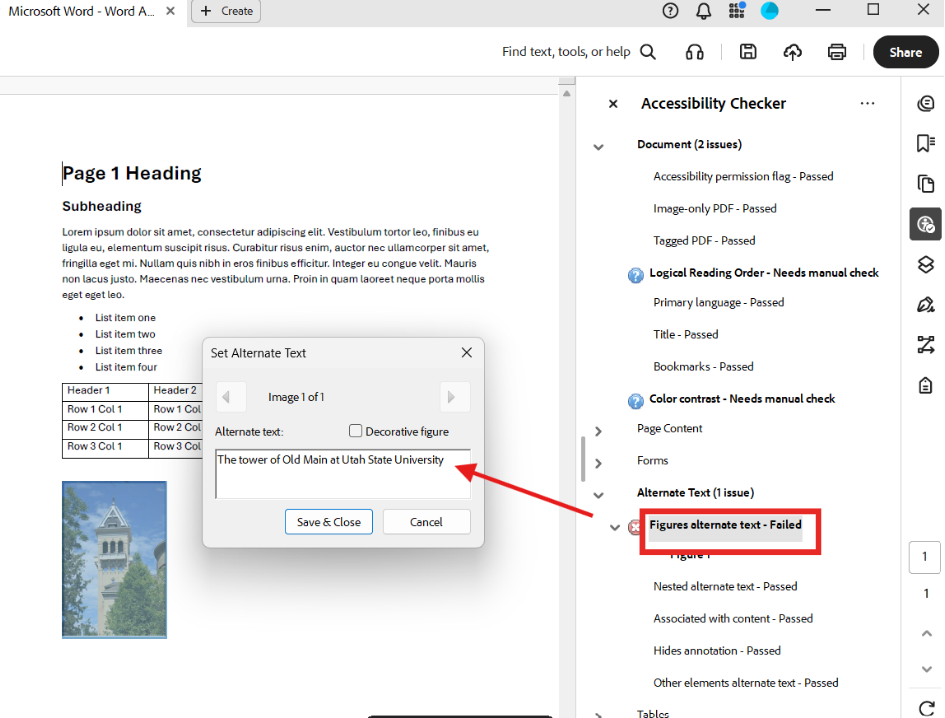The image size is (945, 718).
Task: Select Hides annotation - Passed
Action: [717, 650]
